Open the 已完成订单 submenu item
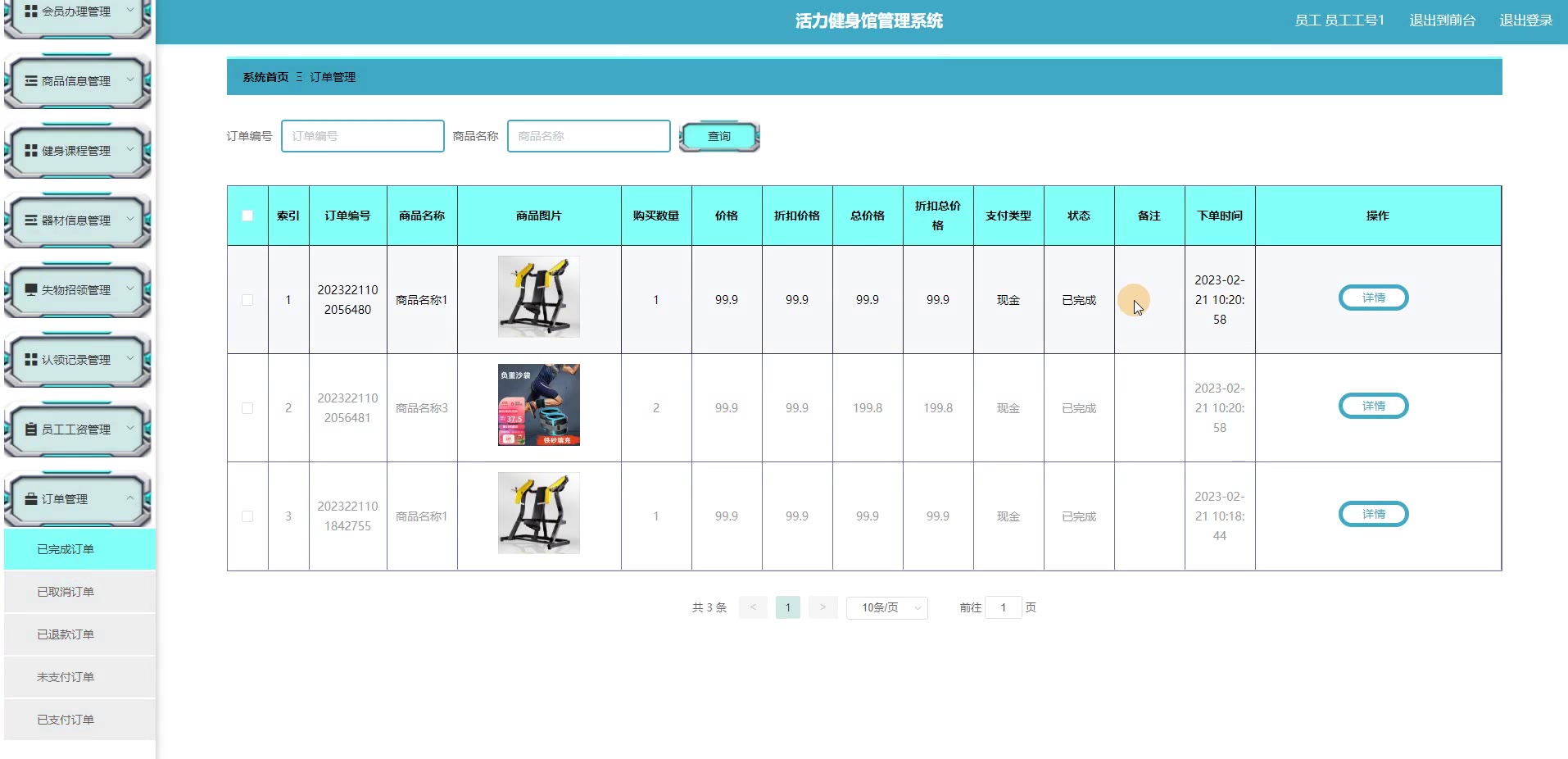The image size is (1568, 759). pyautogui.click(x=79, y=549)
